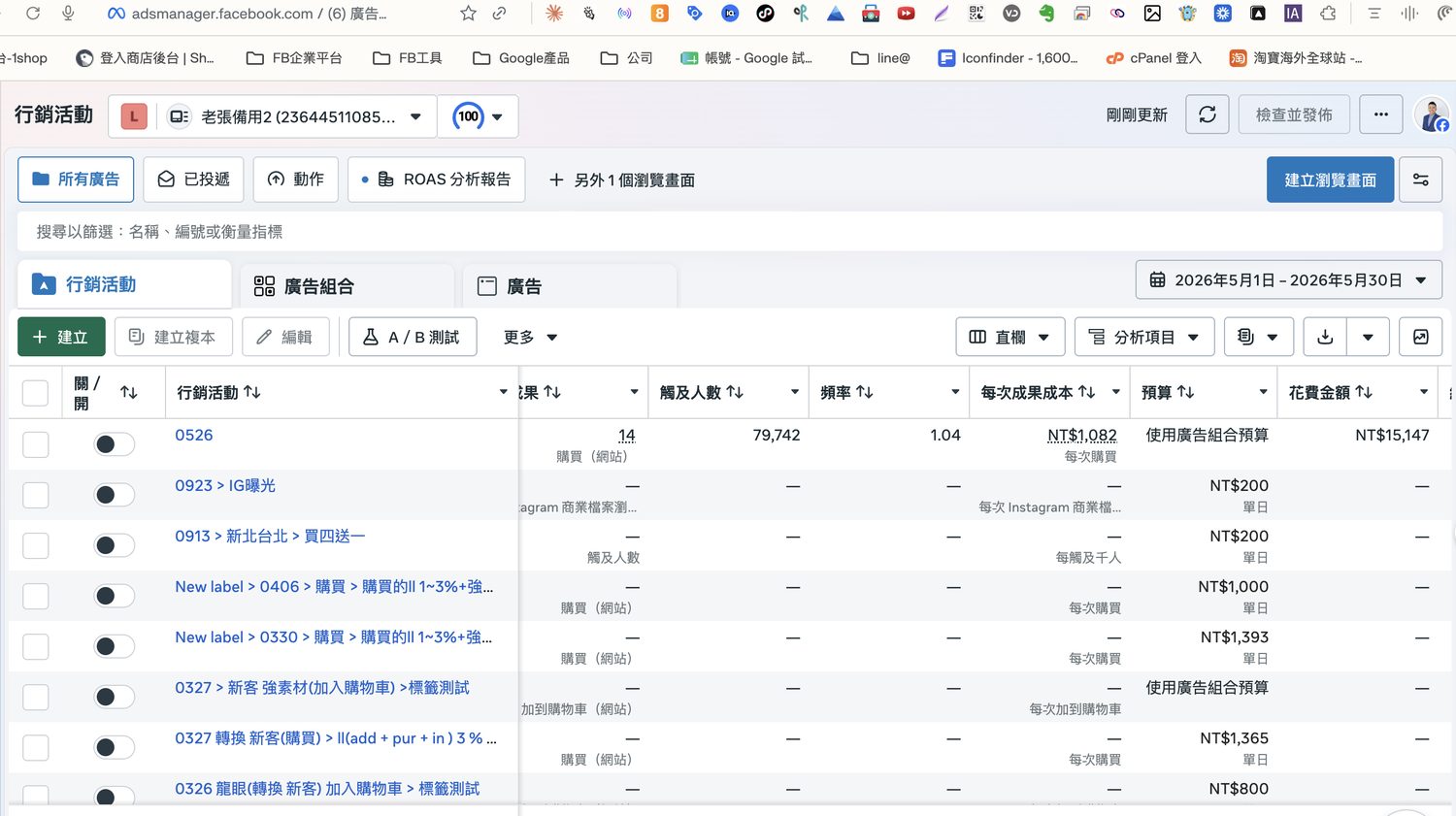This screenshot has width=1456, height=816.
Task: Open the view settings sliders icon
Action: click(x=1421, y=180)
